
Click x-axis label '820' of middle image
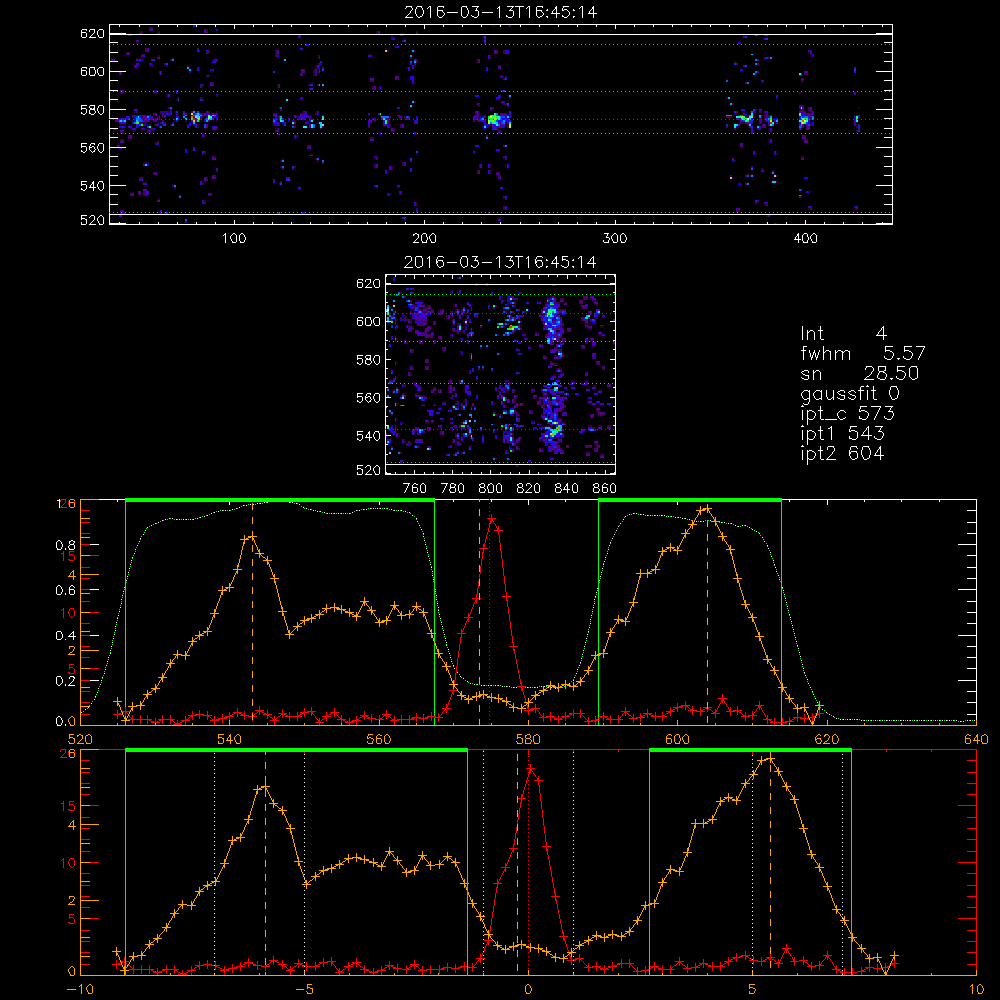[529, 489]
